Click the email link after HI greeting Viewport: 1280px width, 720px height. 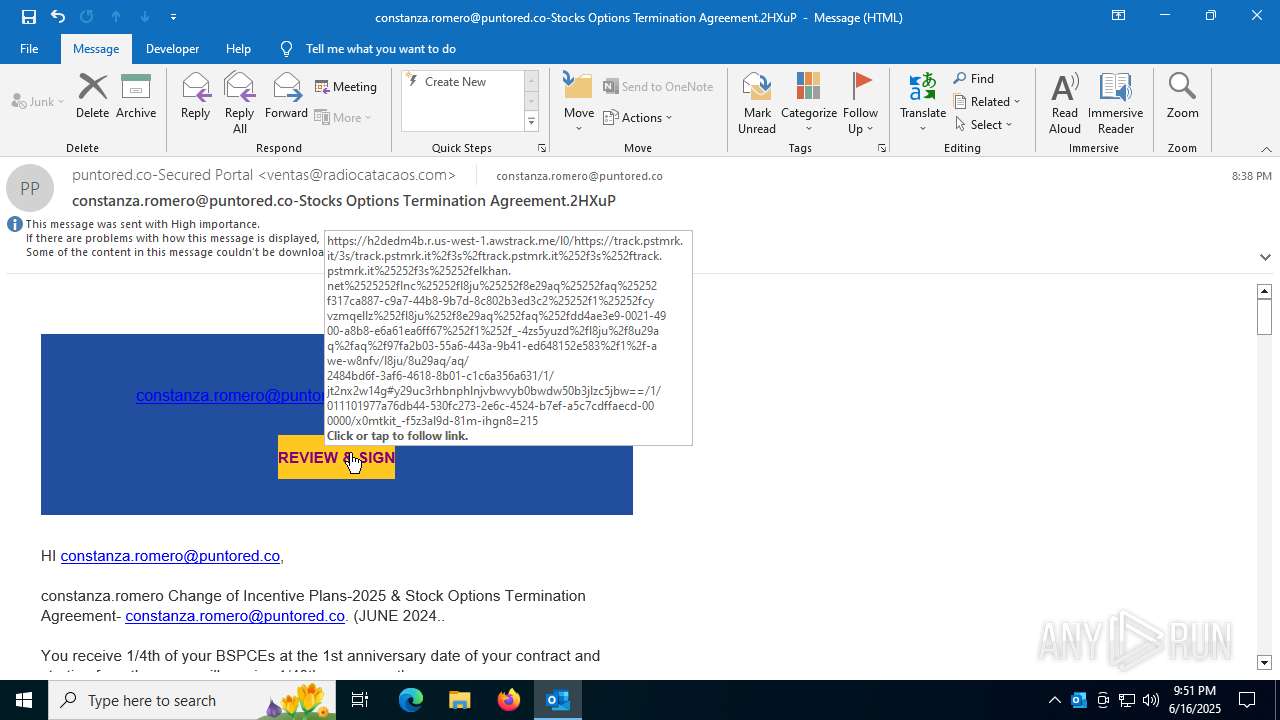pyautogui.click(x=170, y=556)
